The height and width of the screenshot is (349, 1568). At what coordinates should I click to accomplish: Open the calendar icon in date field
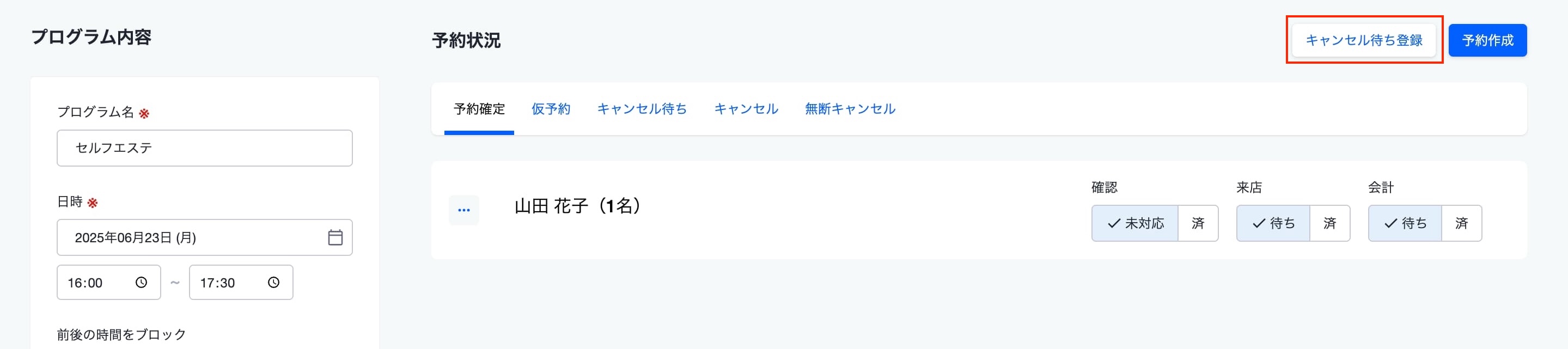pyautogui.click(x=335, y=237)
